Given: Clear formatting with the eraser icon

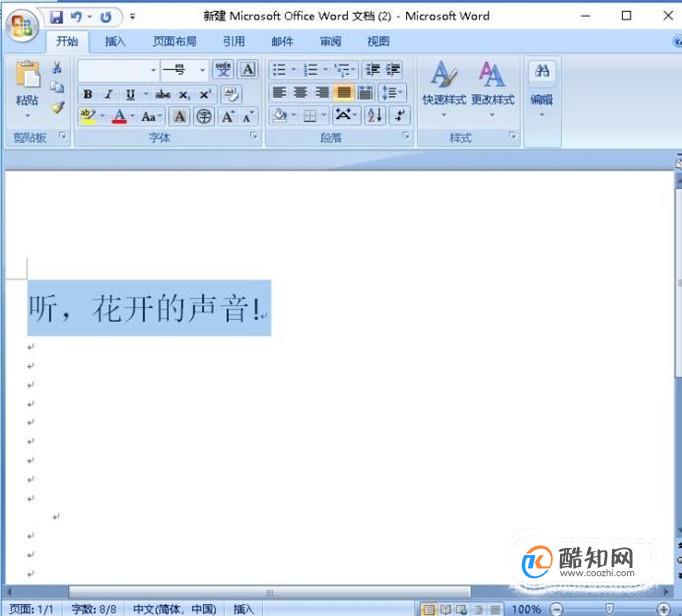Looking at the screenshot, I should [x=231, y=94].
